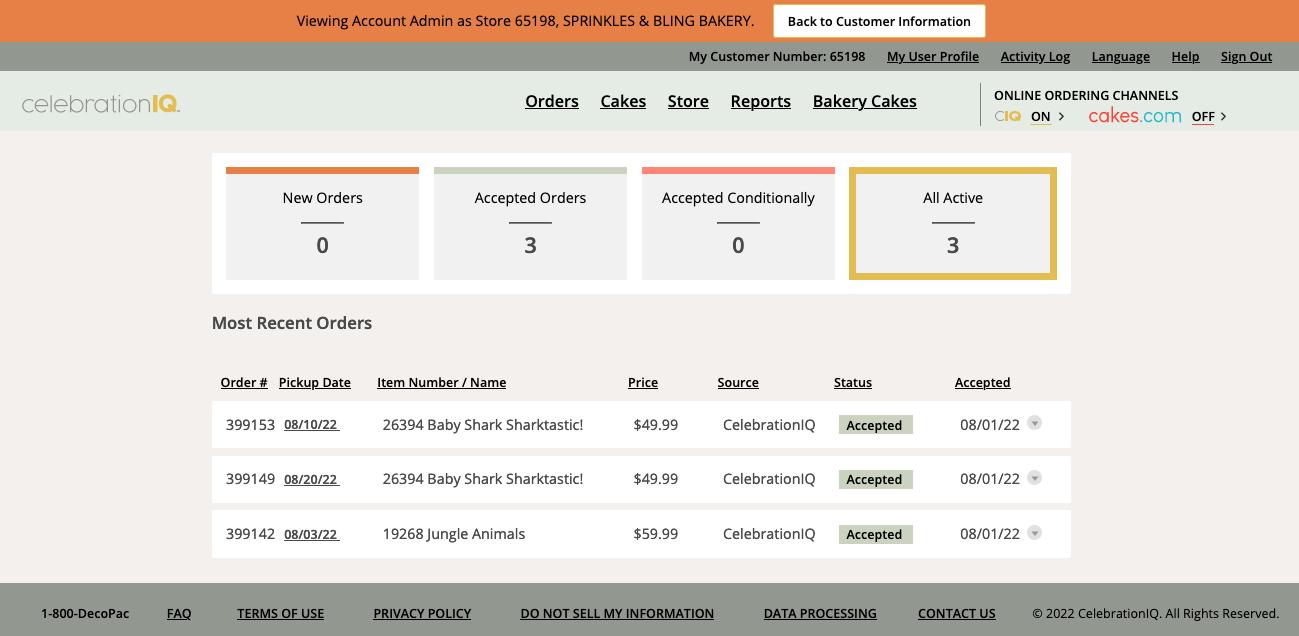Sort by Order # column header
This screenshot has height=636, width=1299.
point(244,382)
